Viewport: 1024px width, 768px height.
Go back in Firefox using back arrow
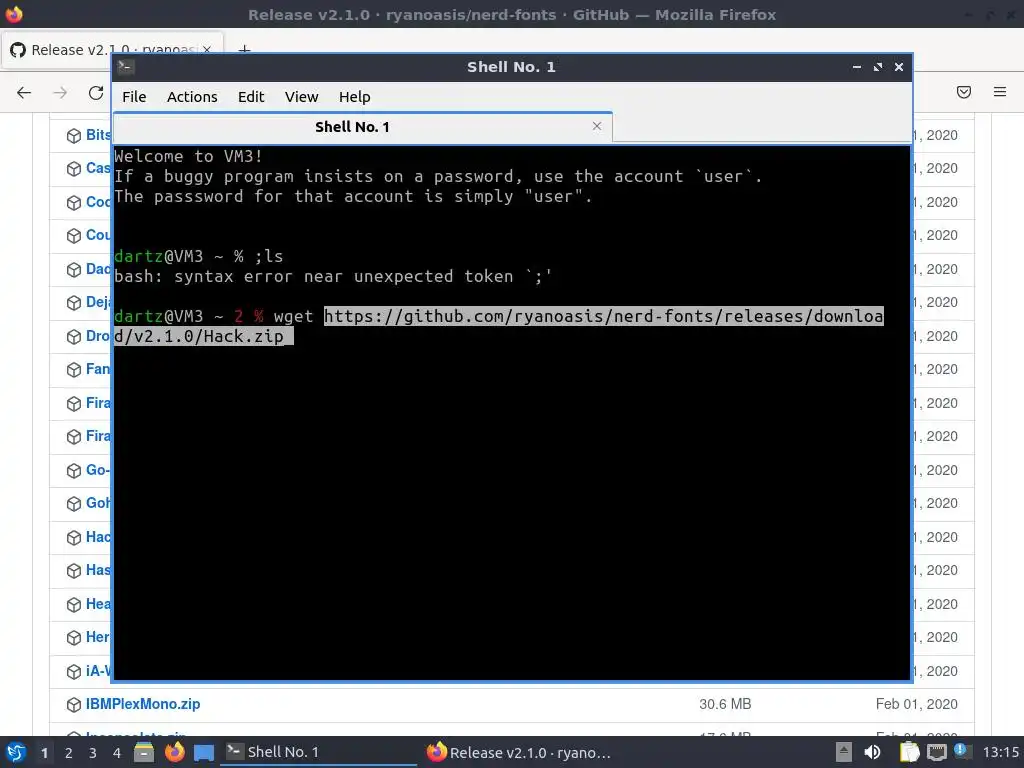pos(24,93)
